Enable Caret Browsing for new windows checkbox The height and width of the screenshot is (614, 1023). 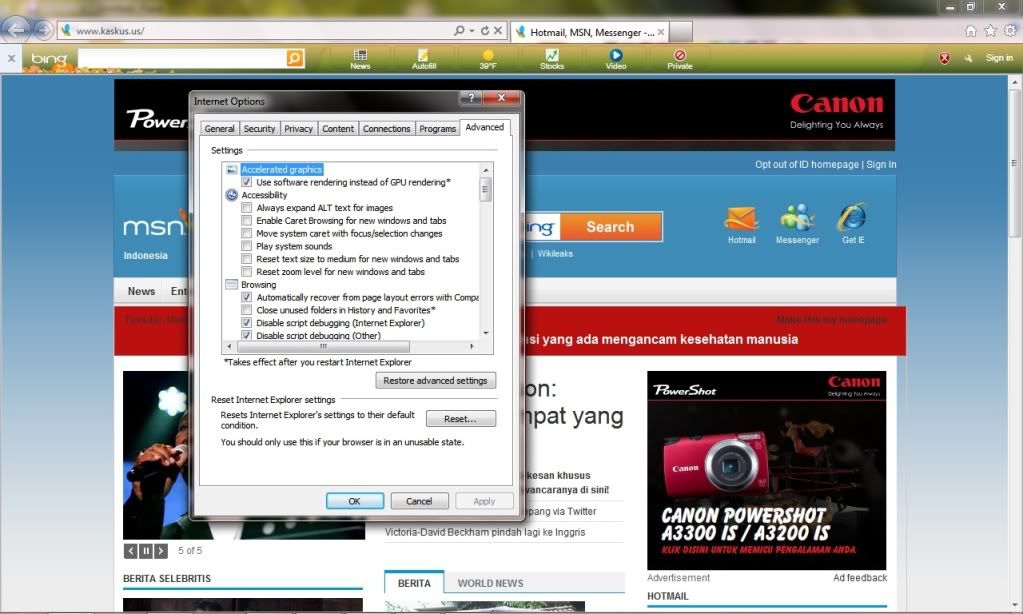point(247,221)
